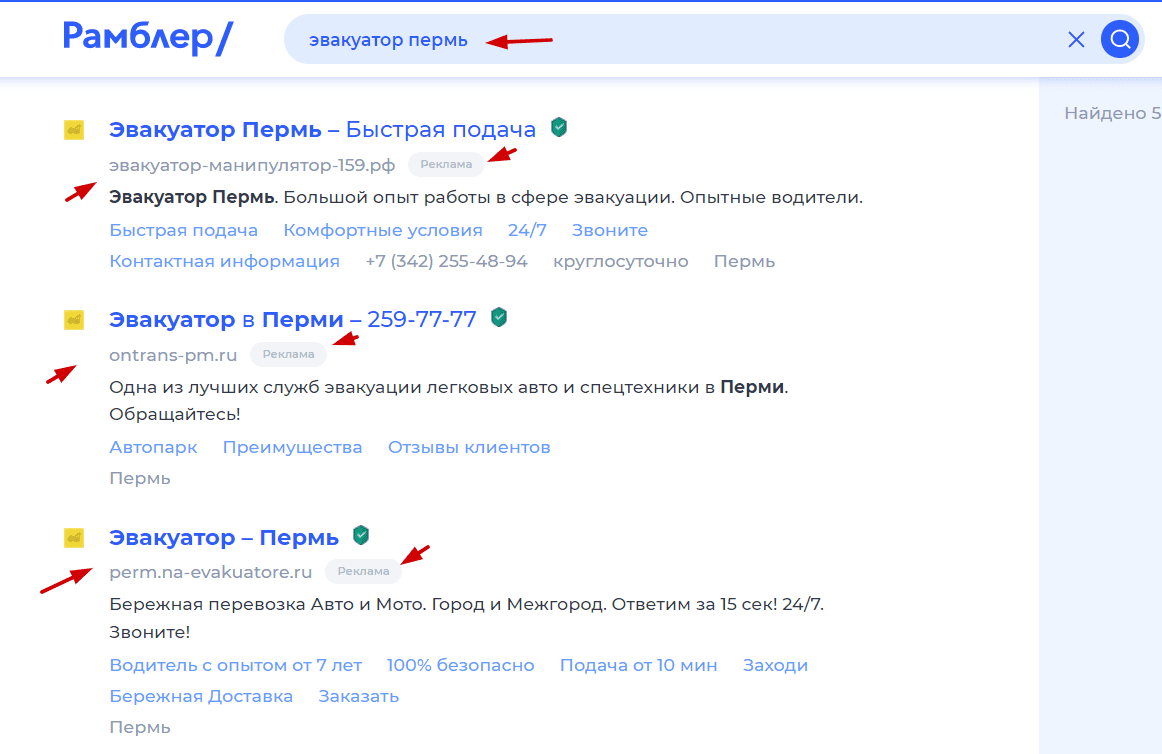Open the 'Эвакуатор Пермь – Быстрая подача' result
This screenshot has height=754, width=1162.
322,129
